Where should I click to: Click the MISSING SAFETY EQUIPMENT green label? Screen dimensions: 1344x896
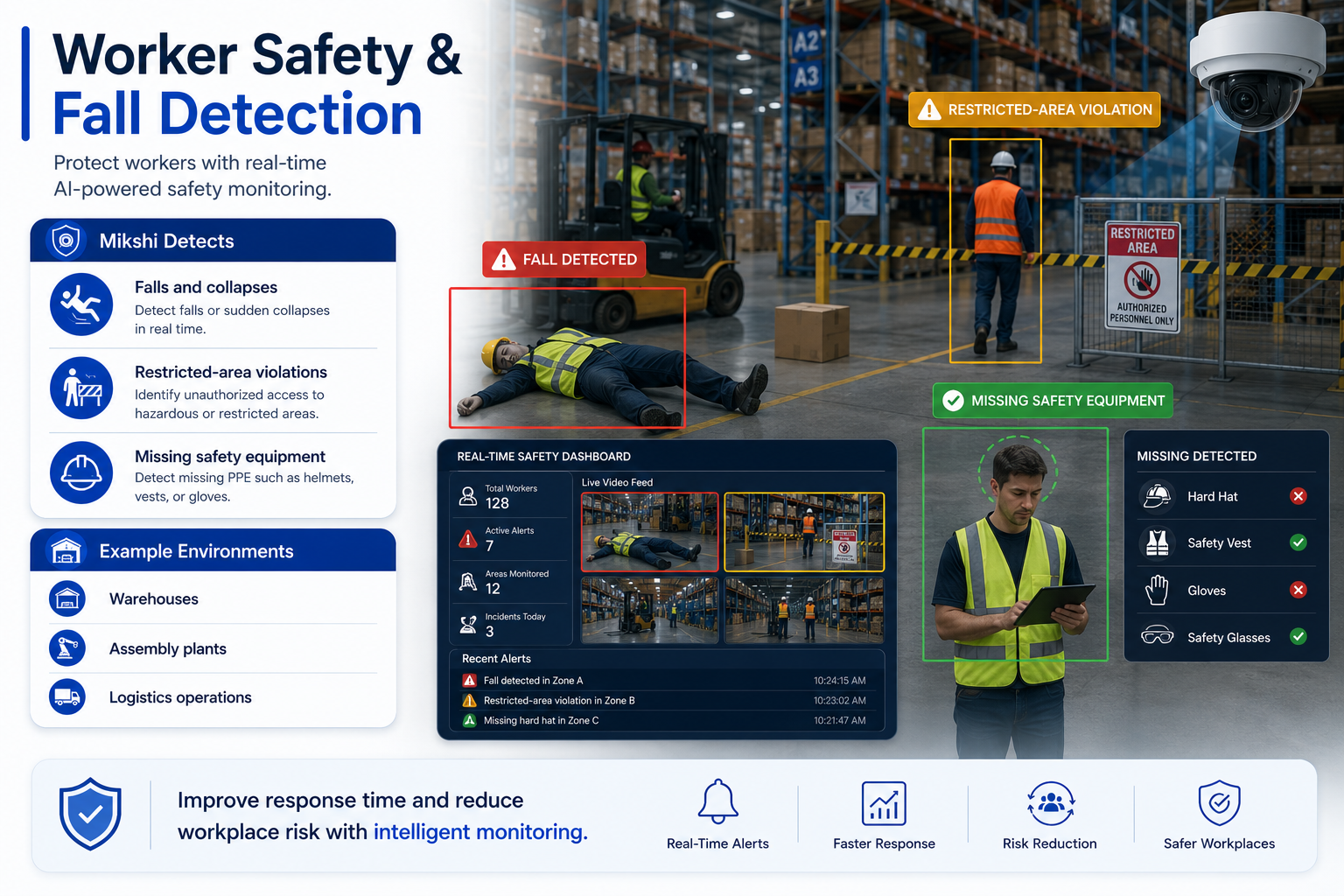[1053, 401]
